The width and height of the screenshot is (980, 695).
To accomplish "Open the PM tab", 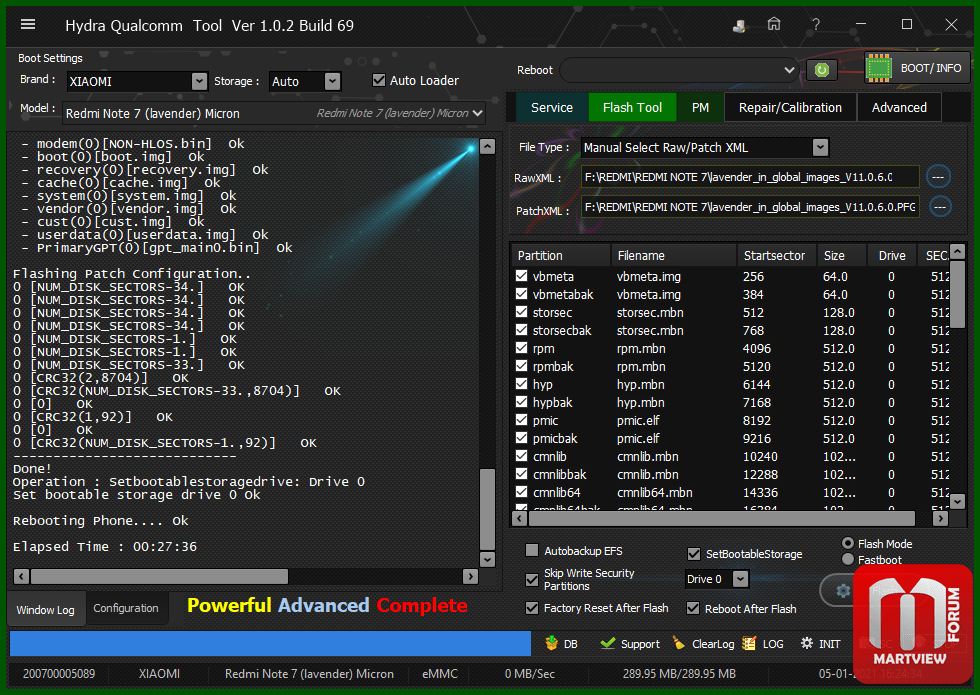I will 700,108.
